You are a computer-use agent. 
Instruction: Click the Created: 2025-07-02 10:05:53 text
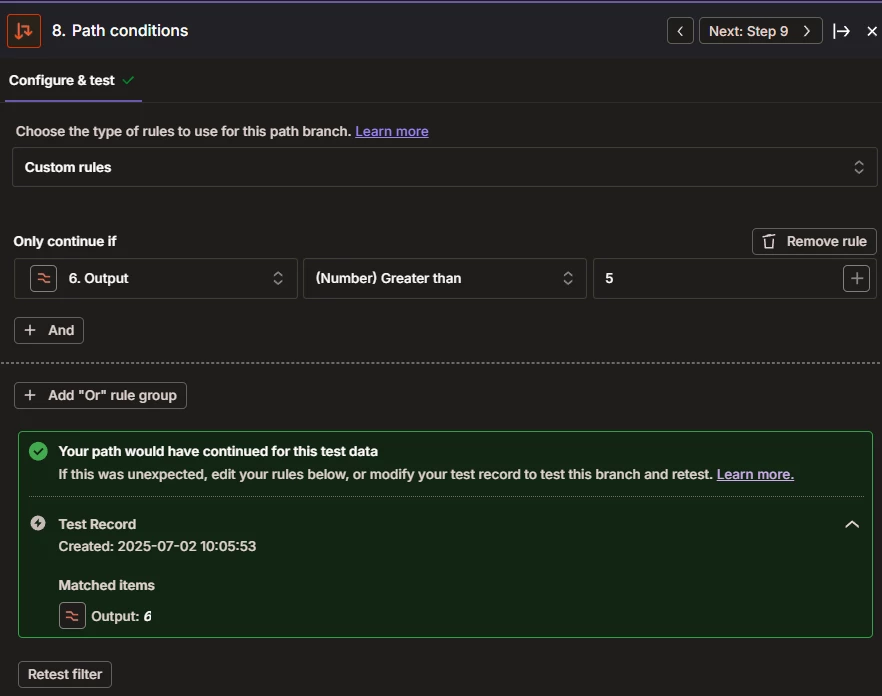point(157,546)
